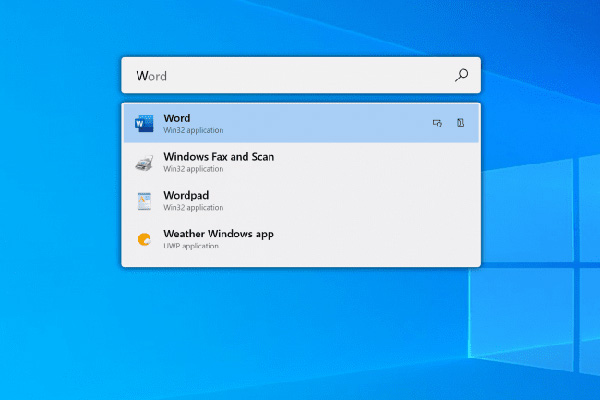The image size is (600, 400).
Task: Click the orange Weather app icon
Action: (144, 239)
